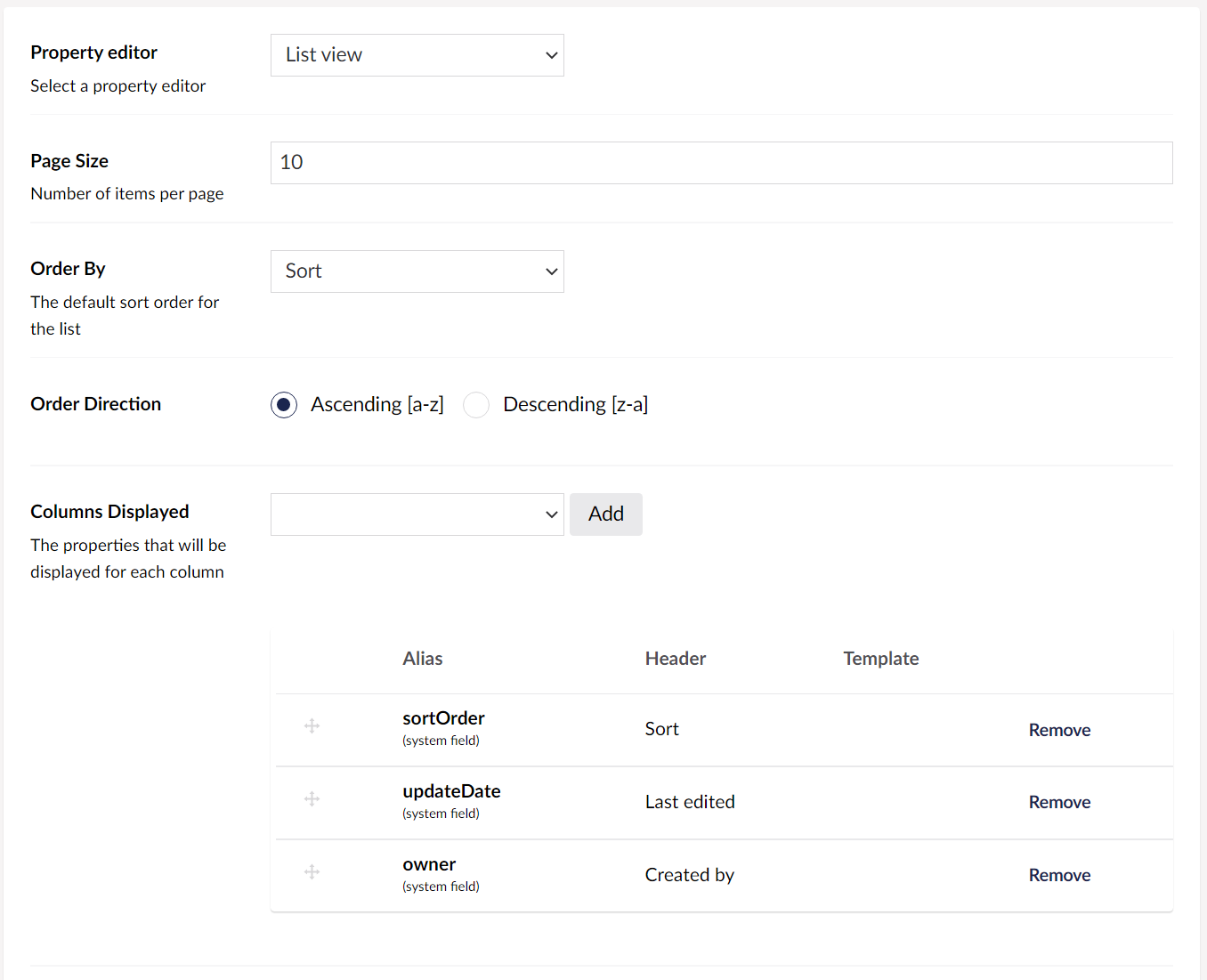Click the Property editor label
This screenshot has width=1207, height=980.
tap(93, 53)
